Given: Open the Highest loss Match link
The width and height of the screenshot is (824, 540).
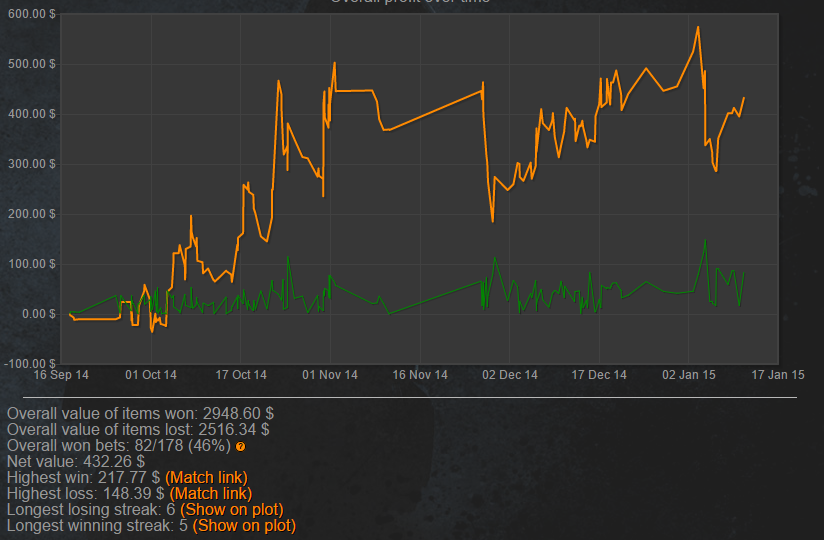Looking at the screenshot, I should click(211, 494).
